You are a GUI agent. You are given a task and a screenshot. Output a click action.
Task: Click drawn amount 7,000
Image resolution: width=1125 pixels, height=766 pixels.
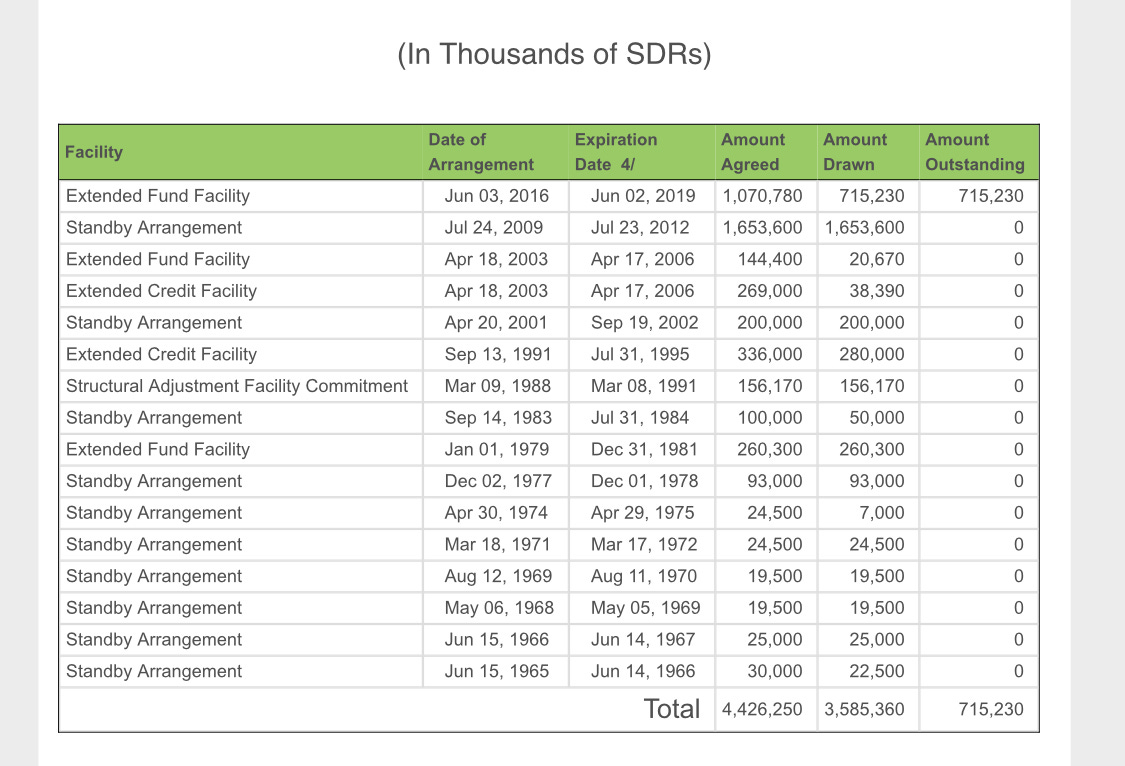[882, 513]
